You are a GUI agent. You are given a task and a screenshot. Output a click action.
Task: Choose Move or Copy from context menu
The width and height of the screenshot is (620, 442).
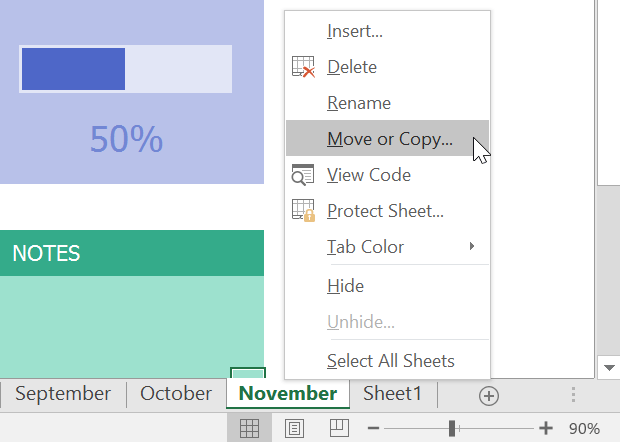[x=389, y=139]
